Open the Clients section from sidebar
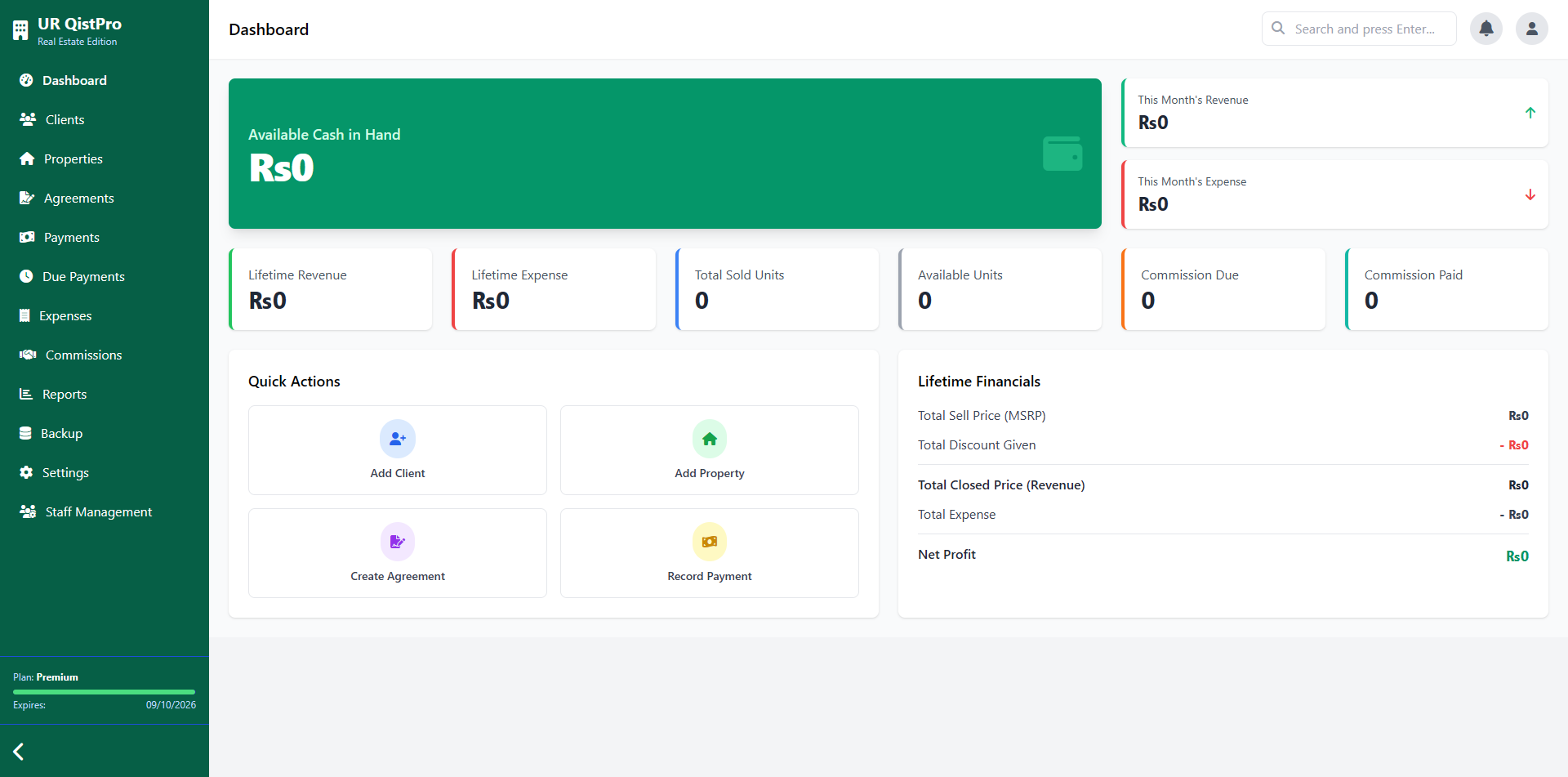This screenshot has height=777, width=1568. (65, 119)
